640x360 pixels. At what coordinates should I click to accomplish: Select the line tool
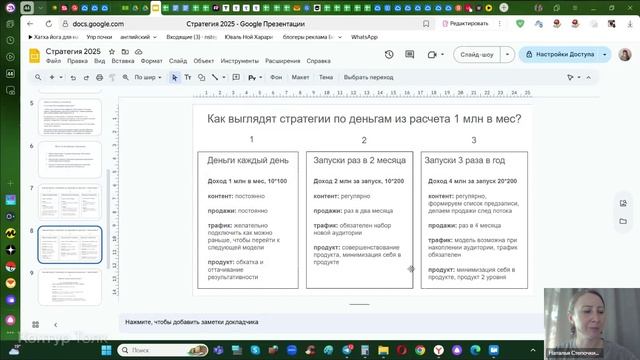click(215, 77)
